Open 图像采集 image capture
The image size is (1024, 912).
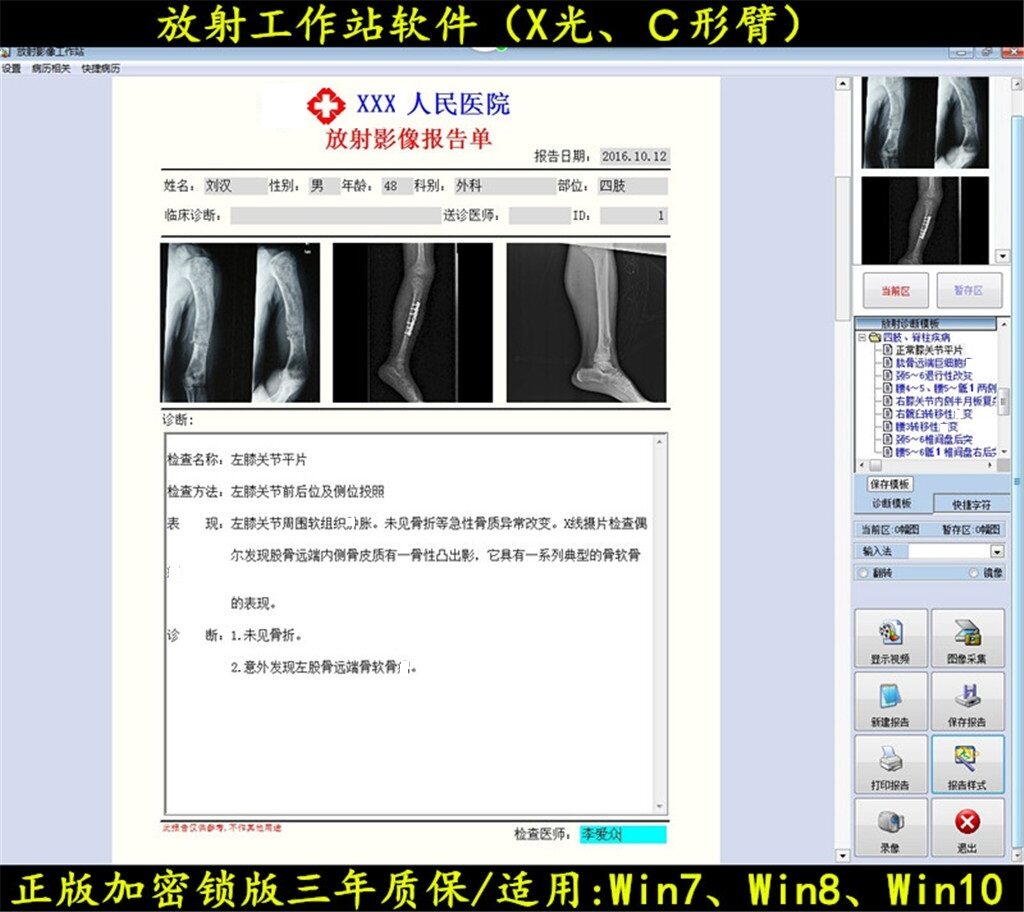click(x=966, y=638)
